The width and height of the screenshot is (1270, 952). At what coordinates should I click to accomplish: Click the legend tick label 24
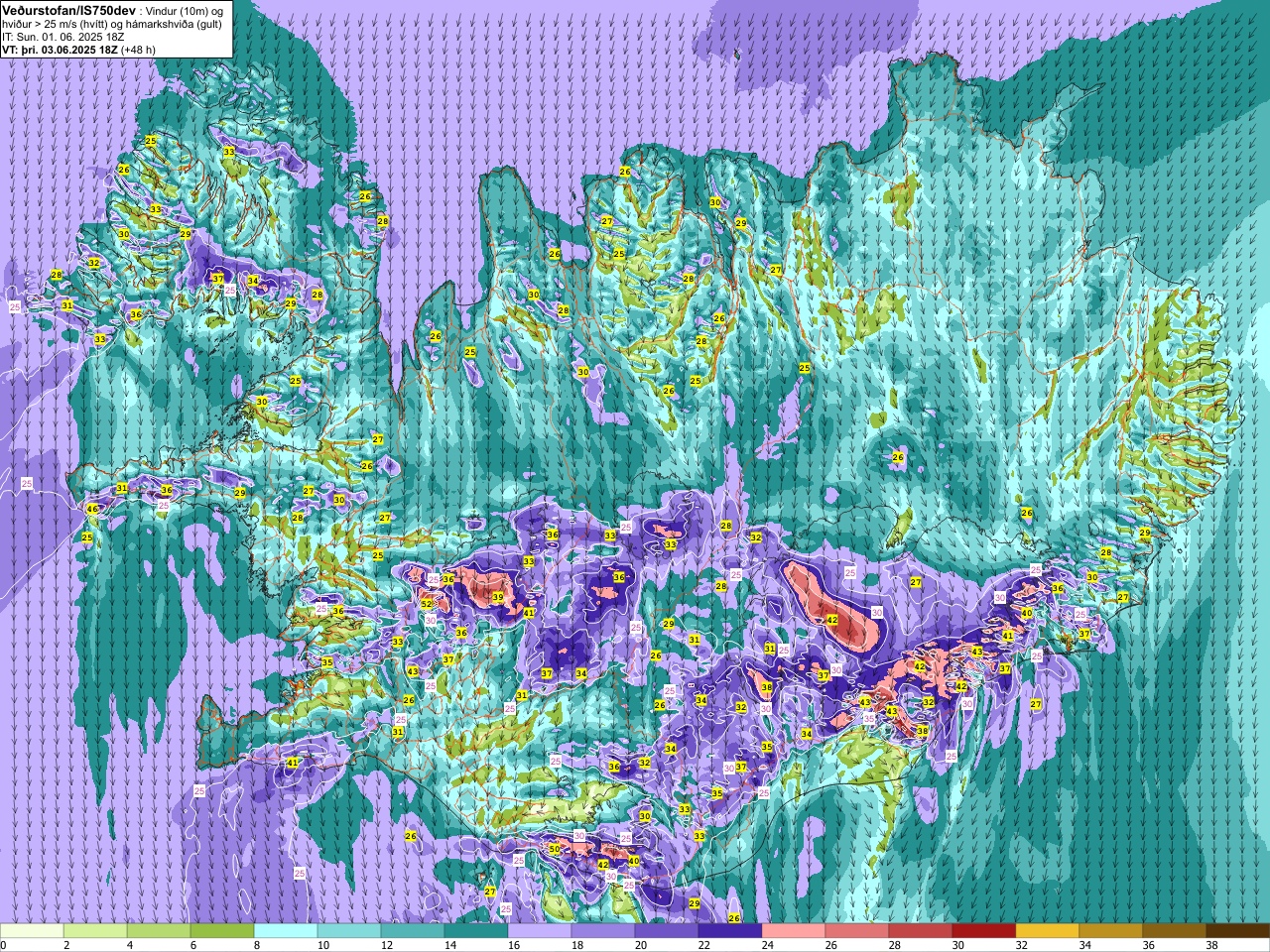(x=766, y=945)
